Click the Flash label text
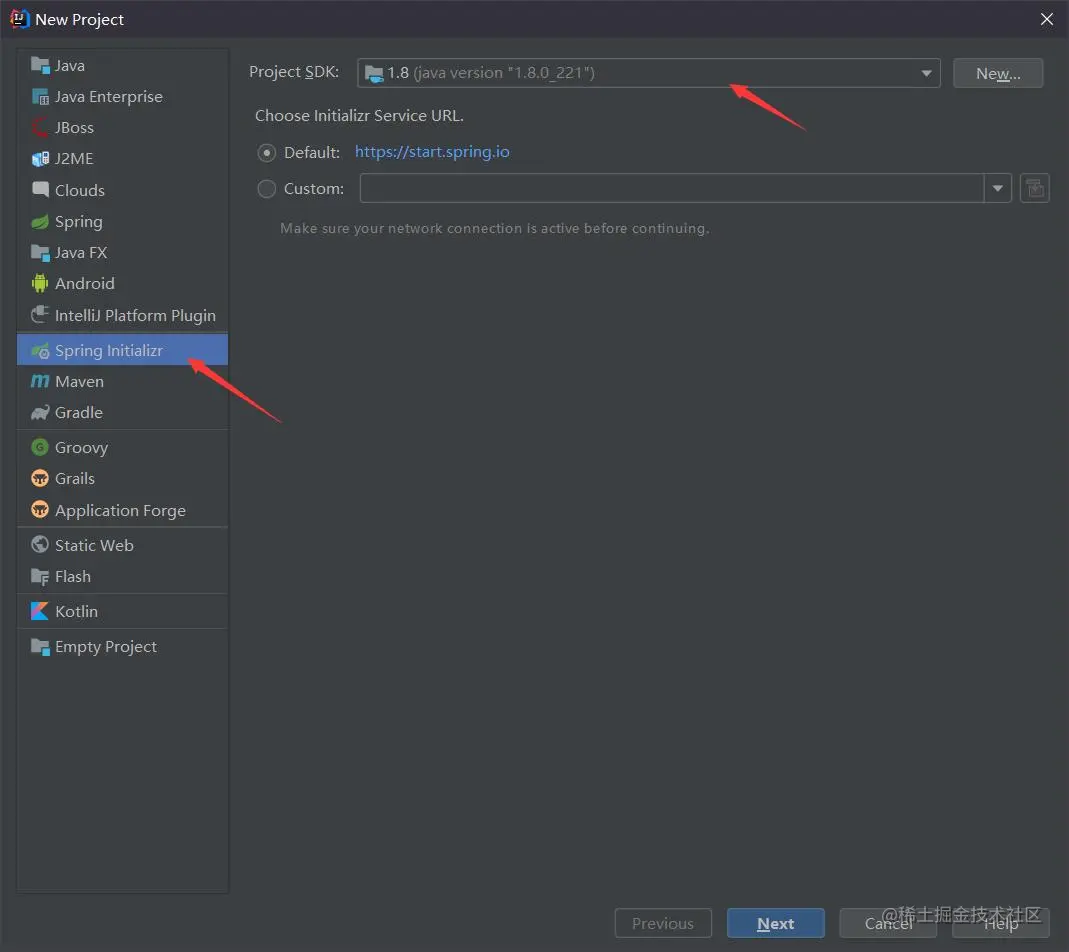This screenshot has height=952, width=1069. coord(72,576)
